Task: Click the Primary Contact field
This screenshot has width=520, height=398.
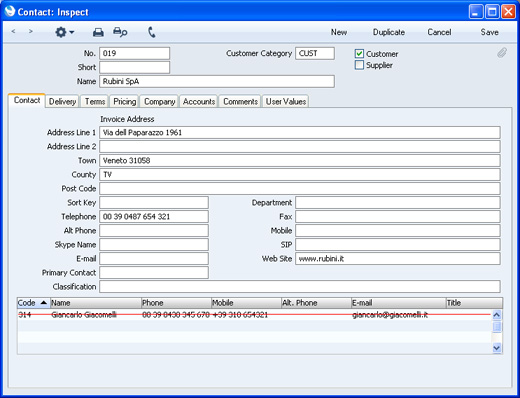Action: click(154, 272)
